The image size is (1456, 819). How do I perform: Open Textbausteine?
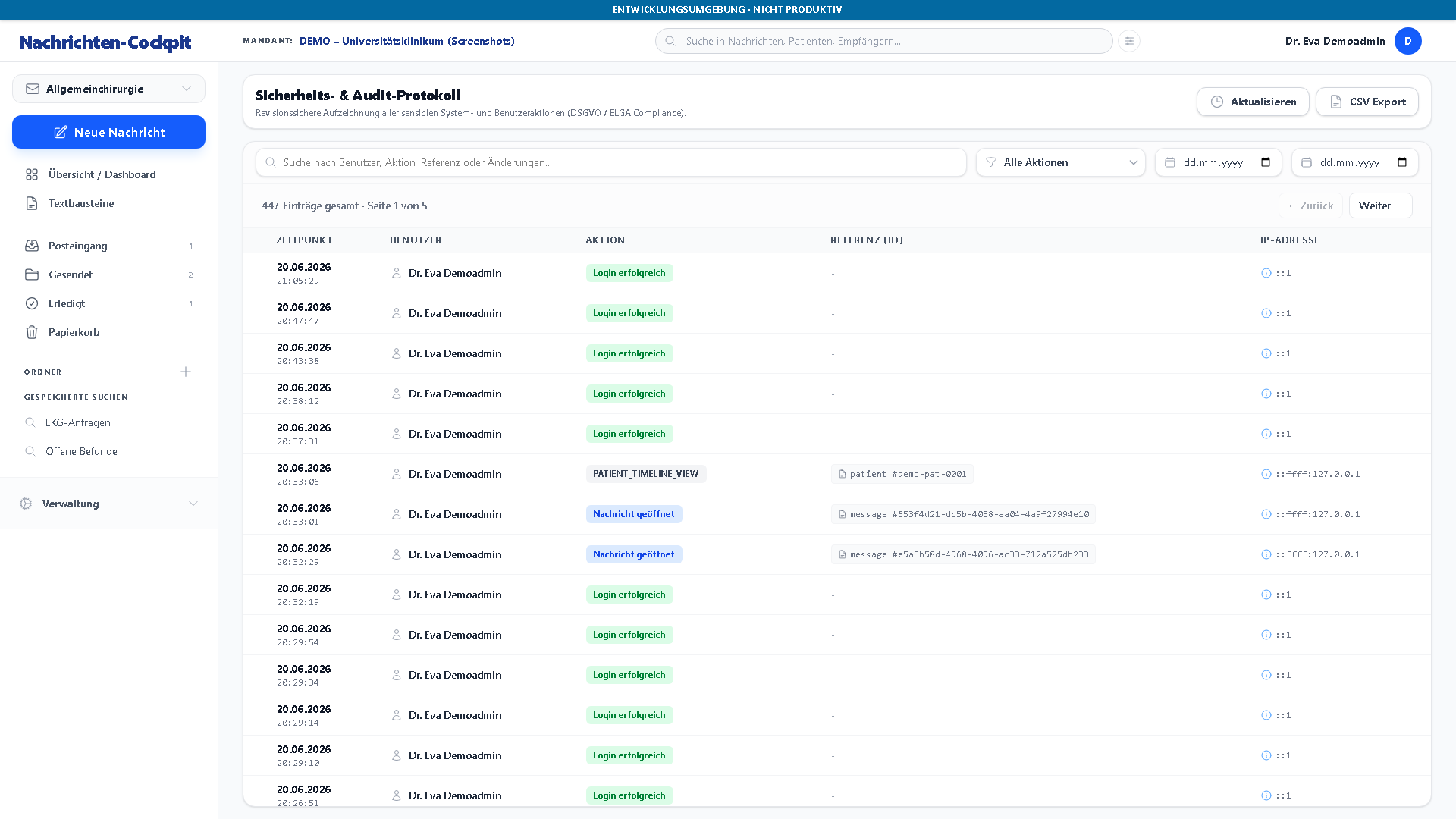108,203
